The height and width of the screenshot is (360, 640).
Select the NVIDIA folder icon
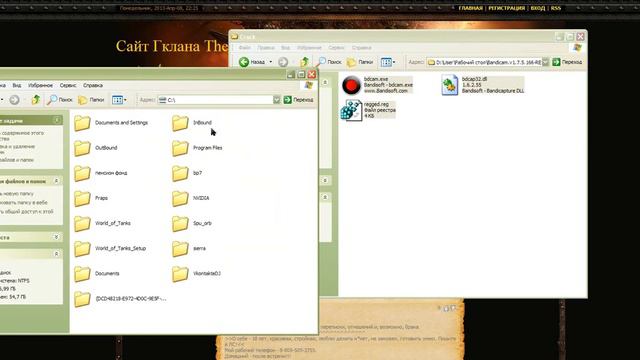click(x=180, y=198)
